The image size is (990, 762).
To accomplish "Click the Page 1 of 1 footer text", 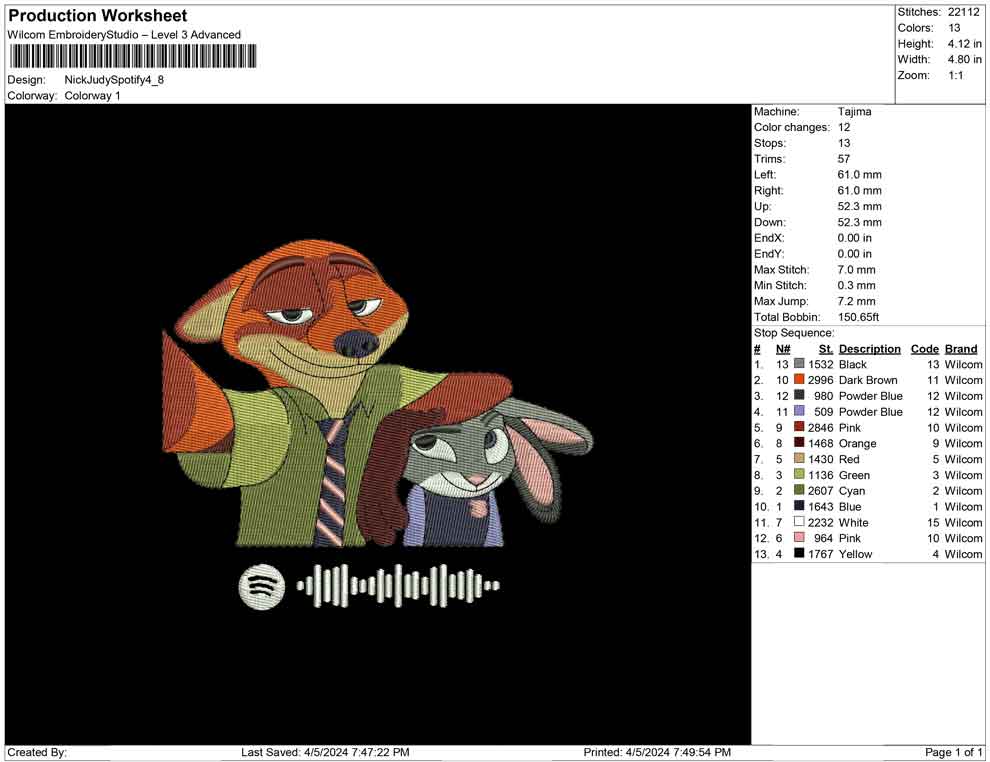I will (x=954, y=752).
